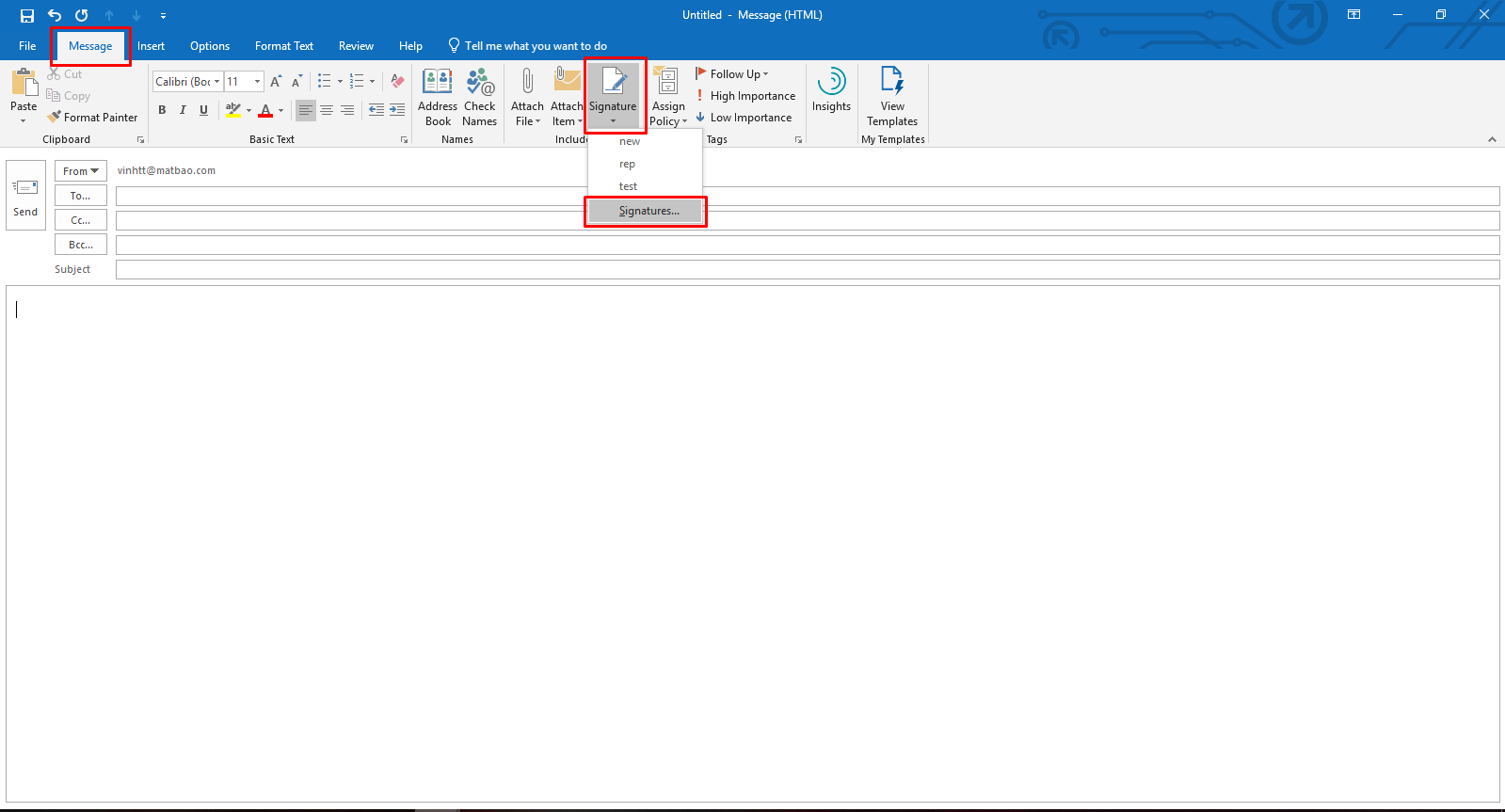Toggle bold formatting
This screenshot has height=812, width=1505.
[x=162, y=110]
